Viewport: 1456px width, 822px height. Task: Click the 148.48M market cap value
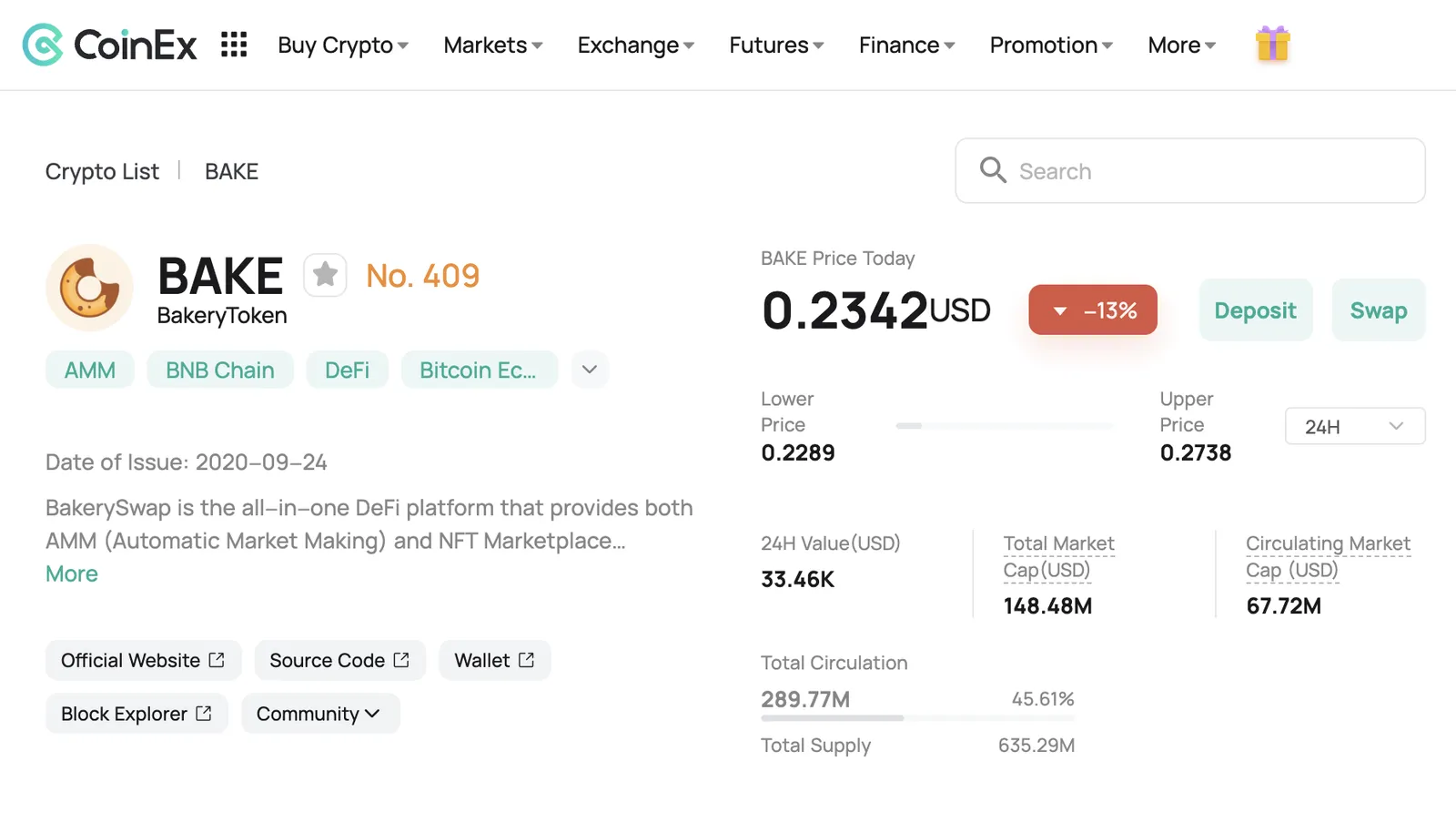click(x=1047, y=605)
